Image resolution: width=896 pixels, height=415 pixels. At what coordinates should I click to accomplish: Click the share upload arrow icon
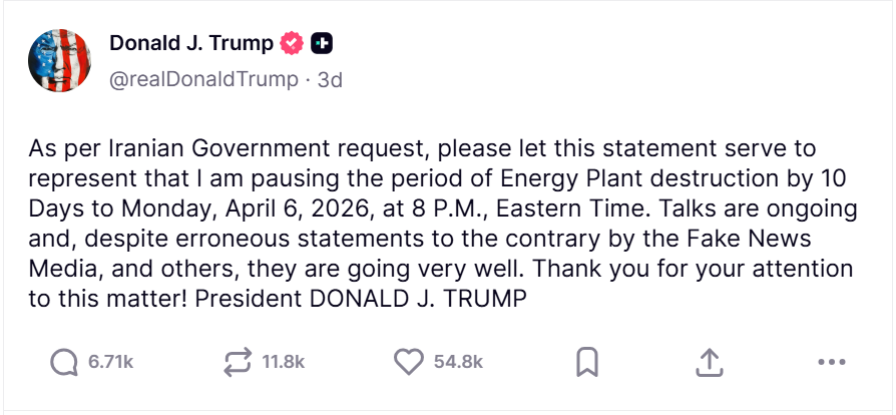[709, 362]
